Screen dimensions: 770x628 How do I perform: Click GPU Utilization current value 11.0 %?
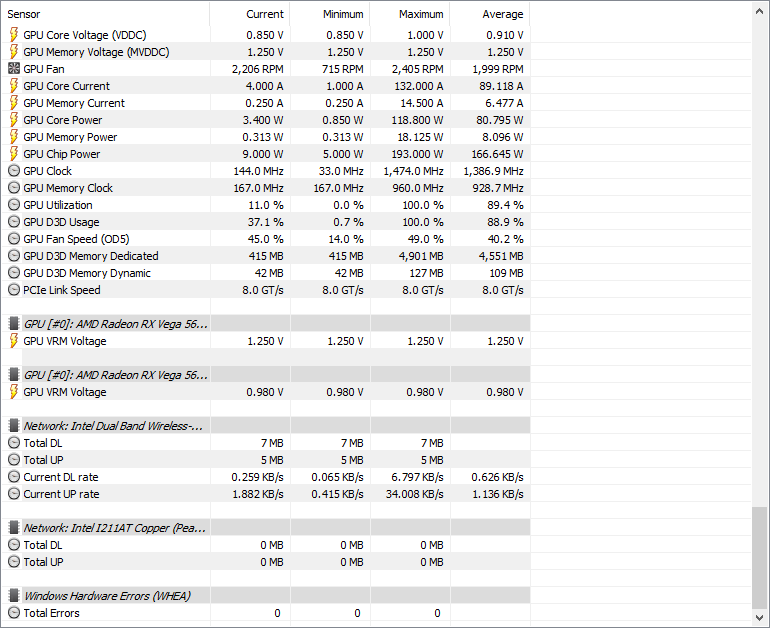click(265, 205)
